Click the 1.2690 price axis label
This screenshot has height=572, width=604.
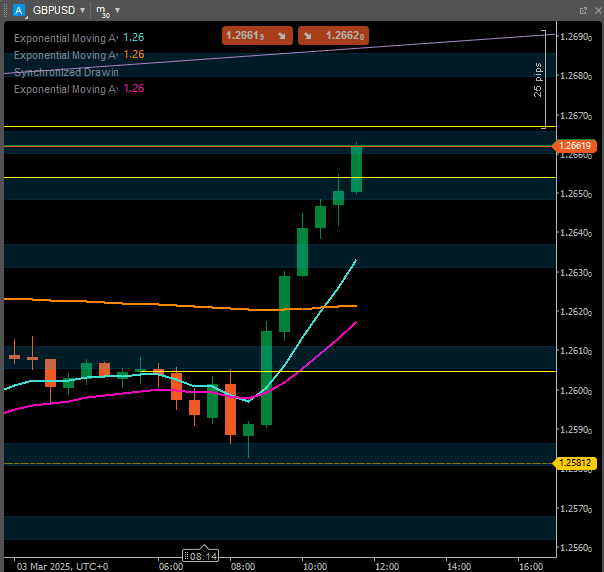(575, 37)
